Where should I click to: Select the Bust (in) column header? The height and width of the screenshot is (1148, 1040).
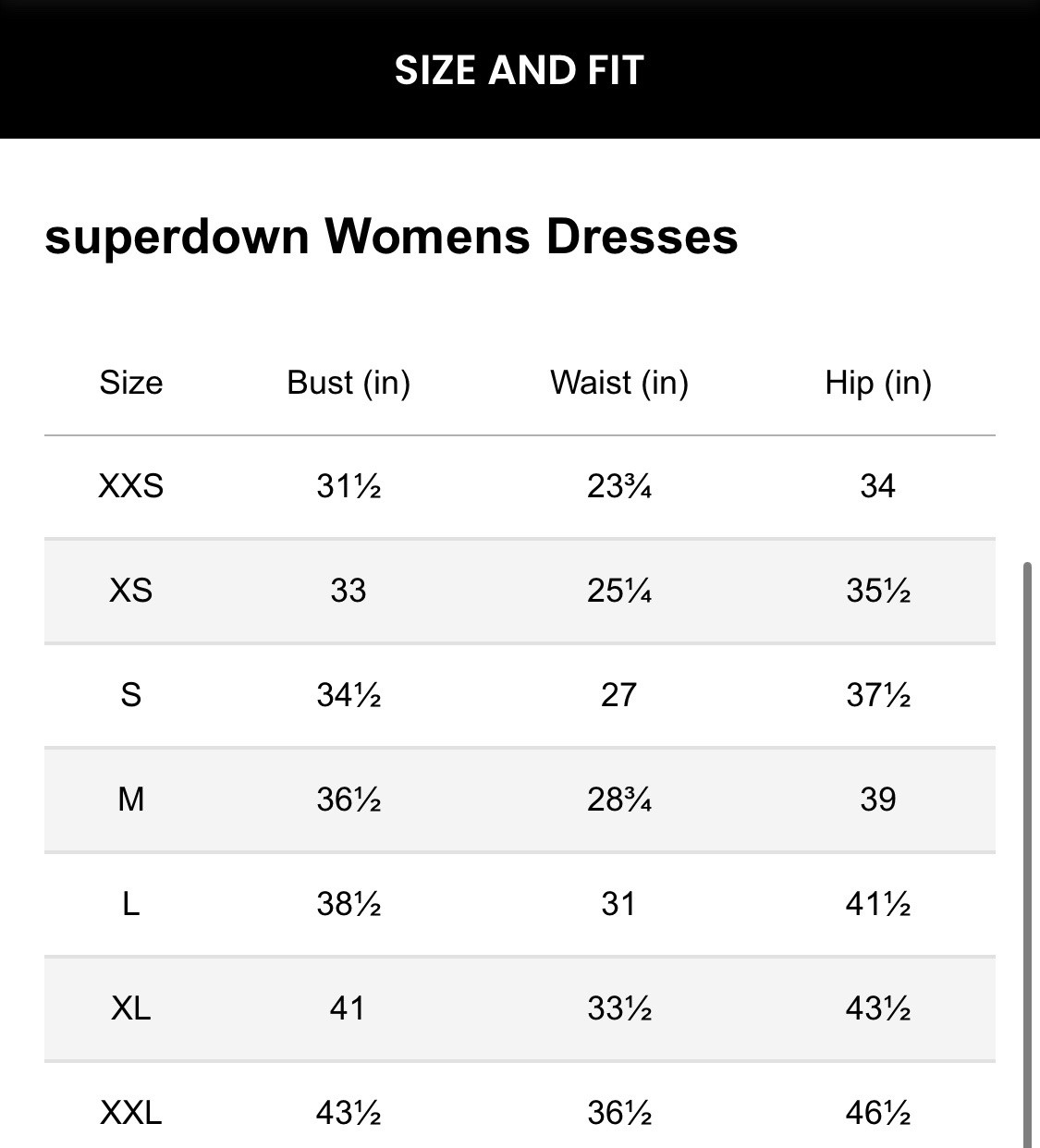[x=349, y=383]
